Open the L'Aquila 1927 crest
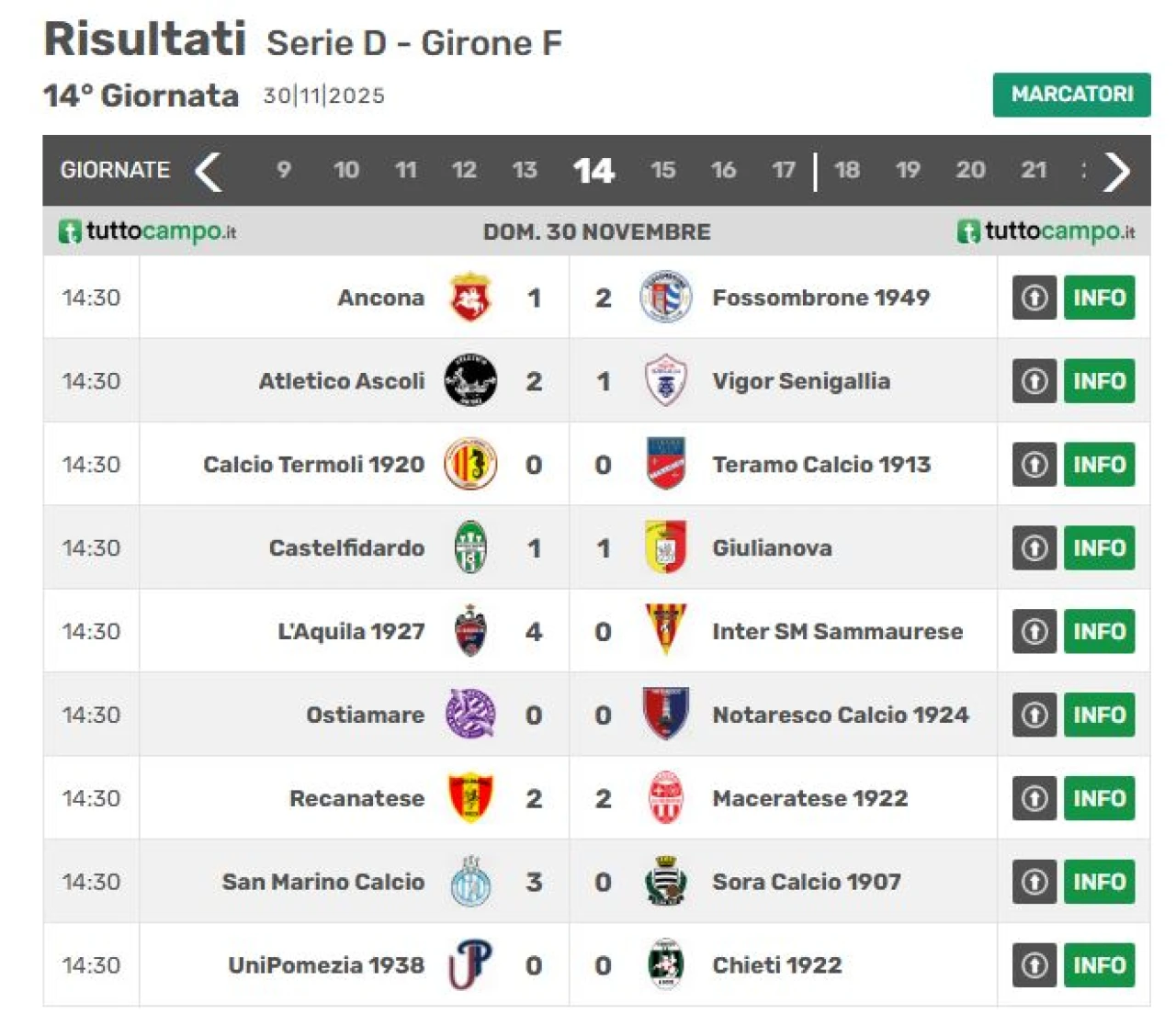The image size is (1176, 1014). tap(470, 631)
